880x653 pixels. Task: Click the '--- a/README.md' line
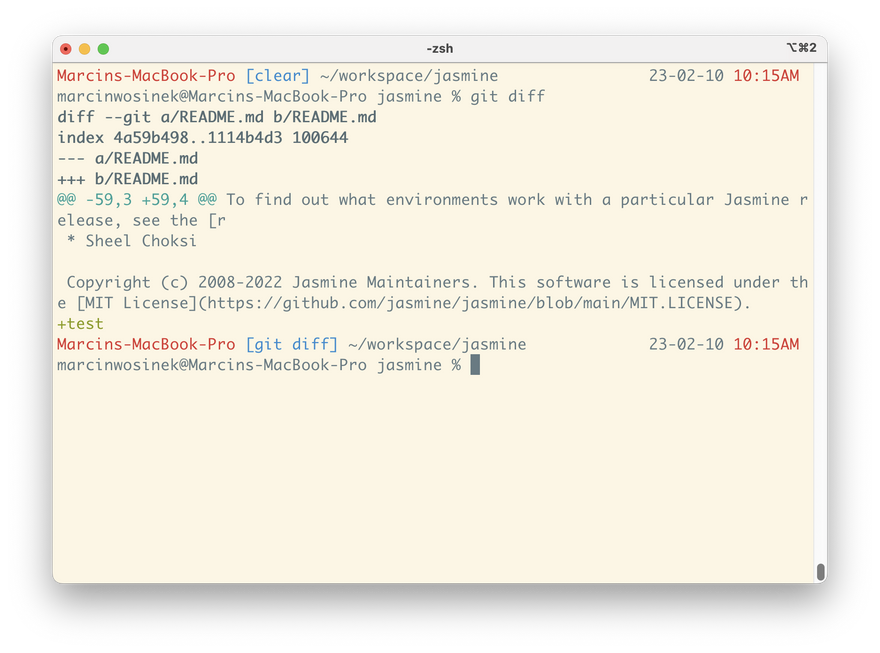click(128, 158)
